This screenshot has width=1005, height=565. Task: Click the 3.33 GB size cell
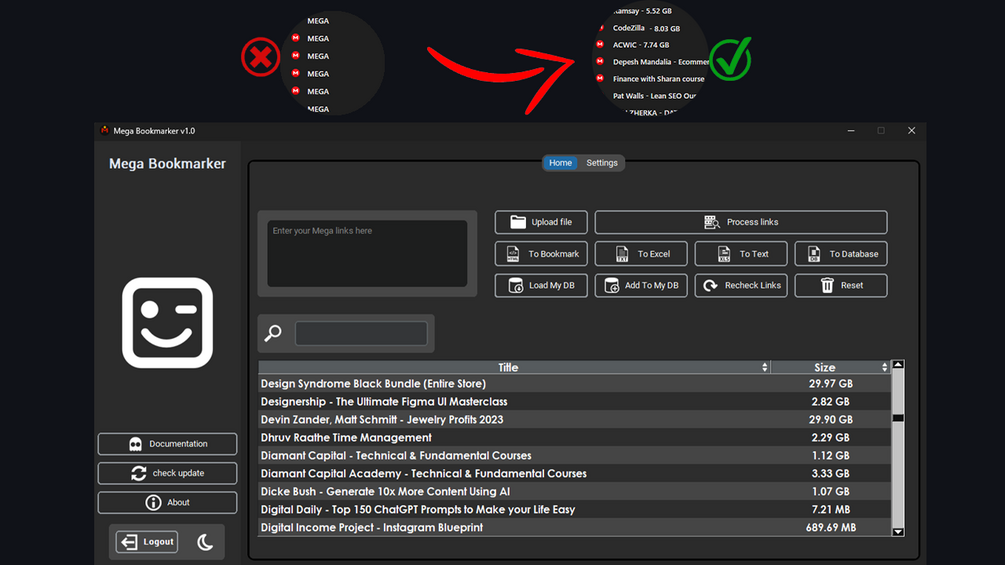tap(831, 473)
